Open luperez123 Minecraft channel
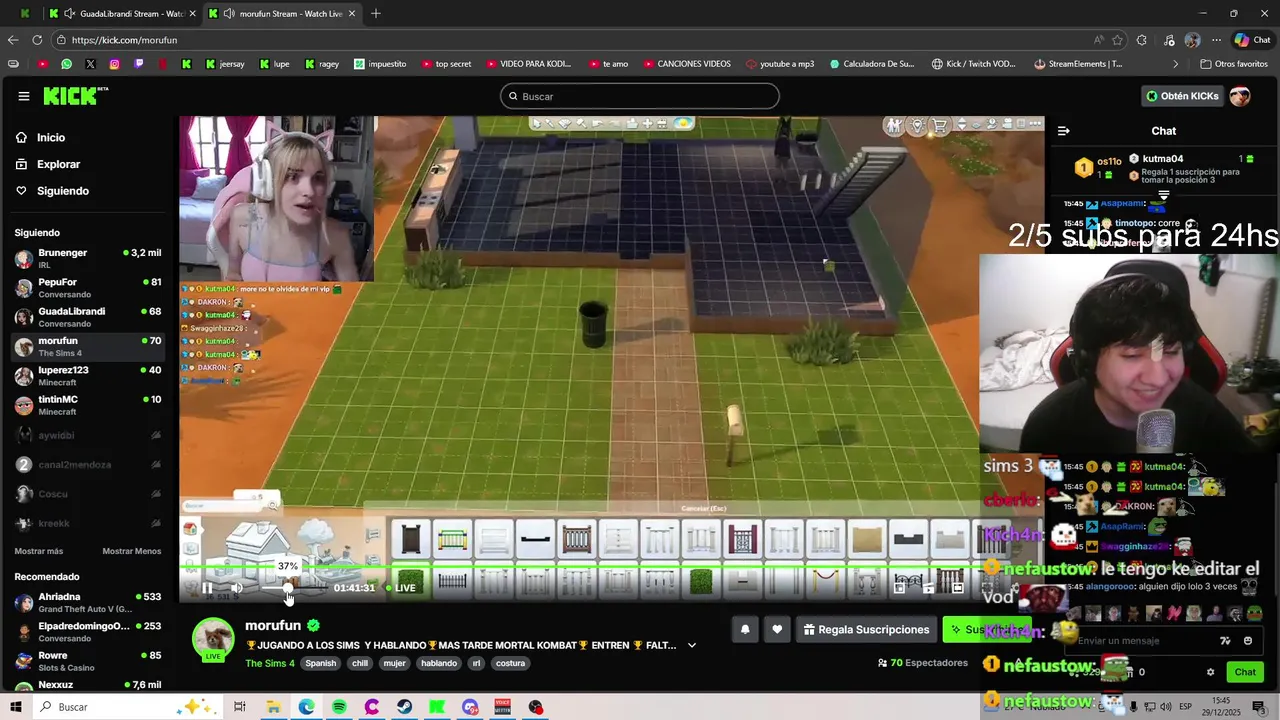Image resolution: width=1280 pixels, height=720 pixels. (88, 376)
